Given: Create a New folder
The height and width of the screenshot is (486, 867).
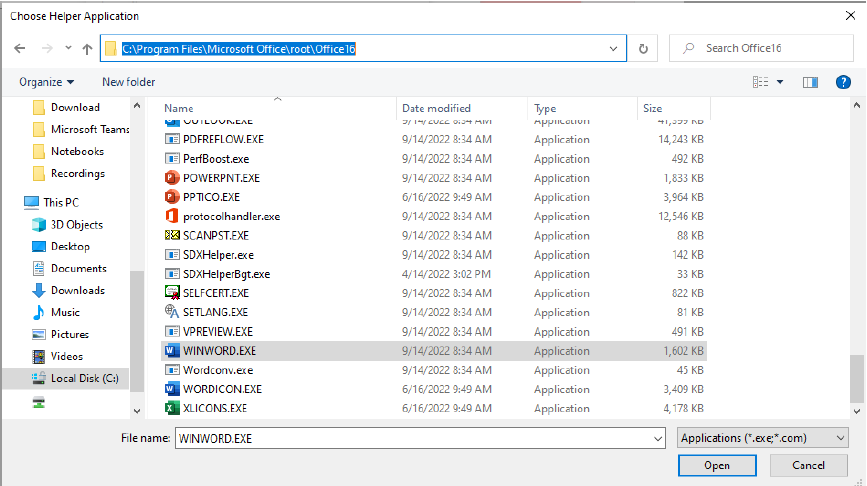Looking at the screenshot, I should click(x=128, y=82).
